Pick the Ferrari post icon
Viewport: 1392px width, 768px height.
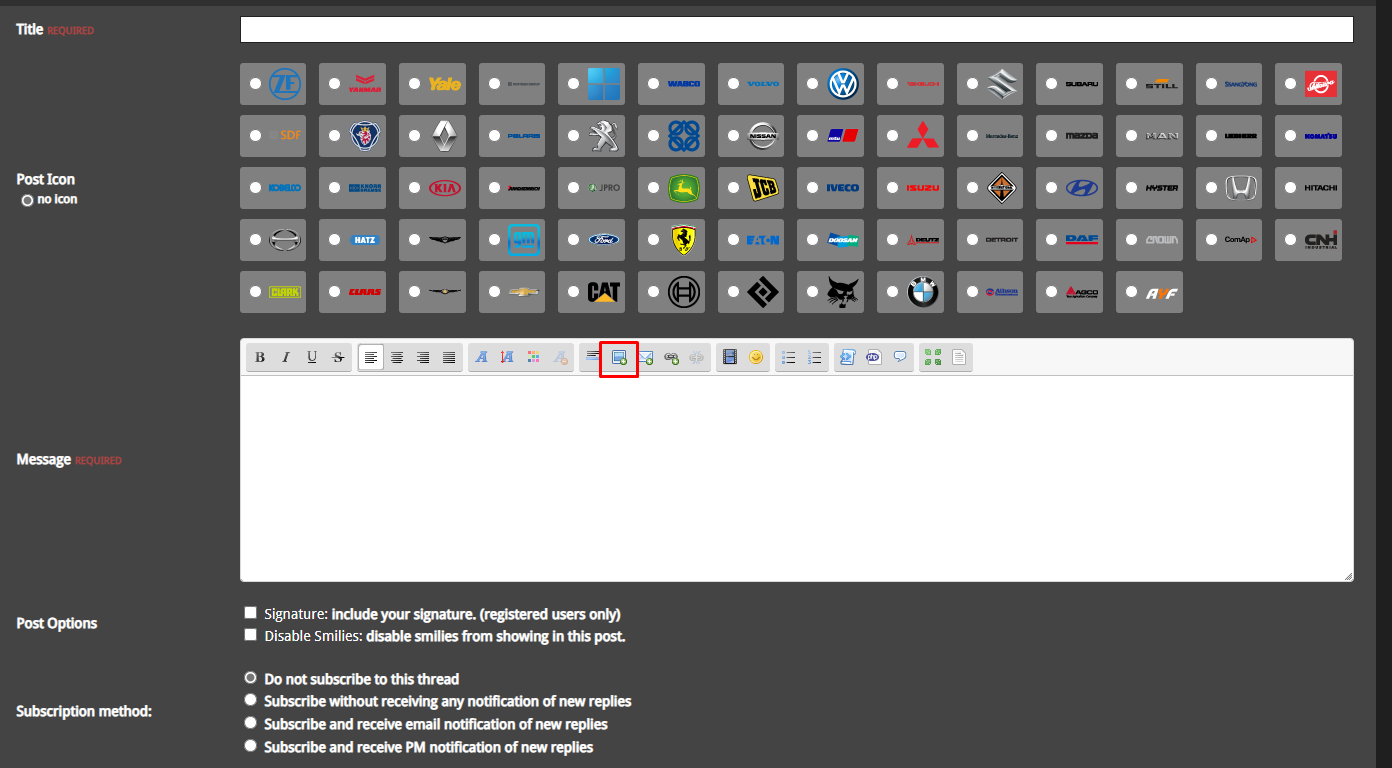[x=653, y=240]
